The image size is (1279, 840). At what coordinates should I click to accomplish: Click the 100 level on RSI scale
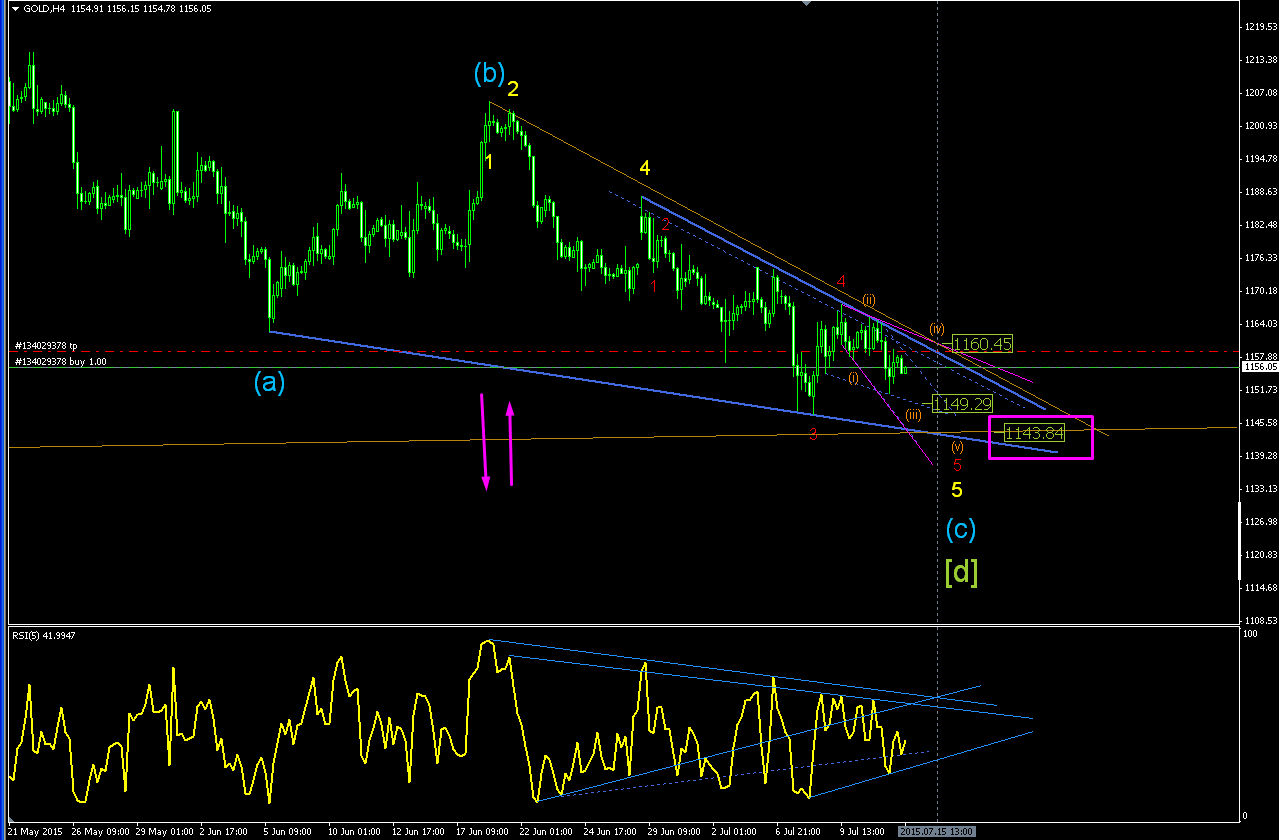click(1250, 634)
